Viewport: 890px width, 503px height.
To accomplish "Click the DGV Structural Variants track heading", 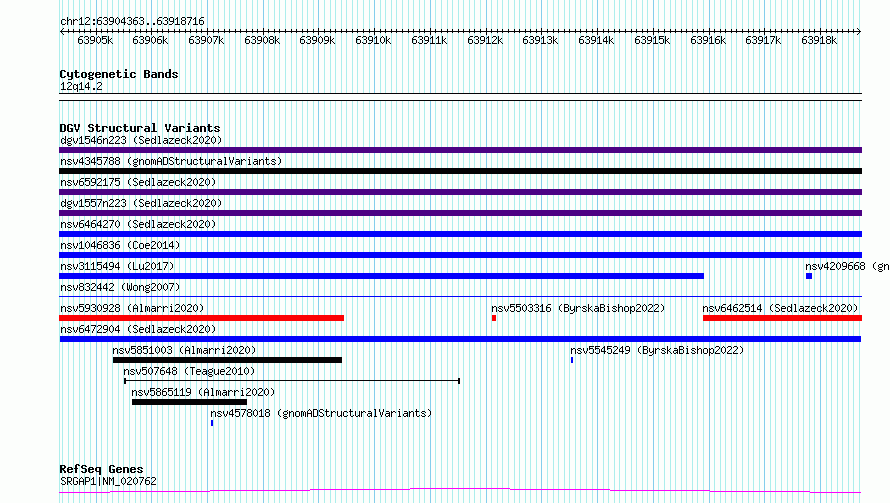I will click(x=140, y=128).
